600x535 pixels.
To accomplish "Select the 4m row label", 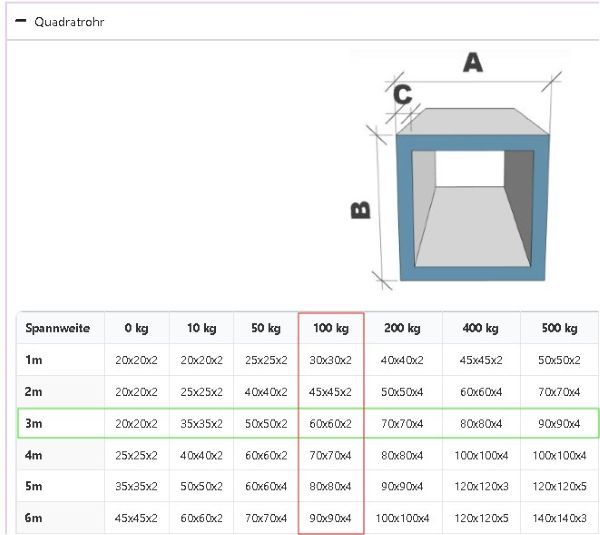I will tap(34, 455).
